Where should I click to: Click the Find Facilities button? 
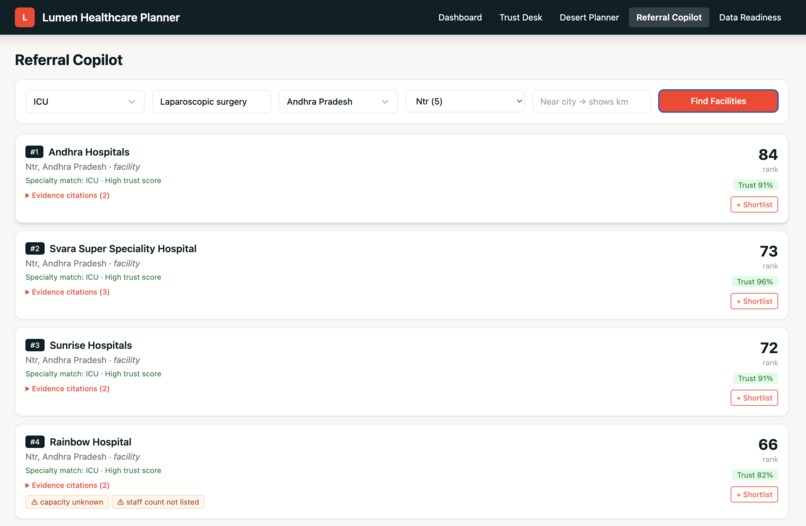coord(718,101)
